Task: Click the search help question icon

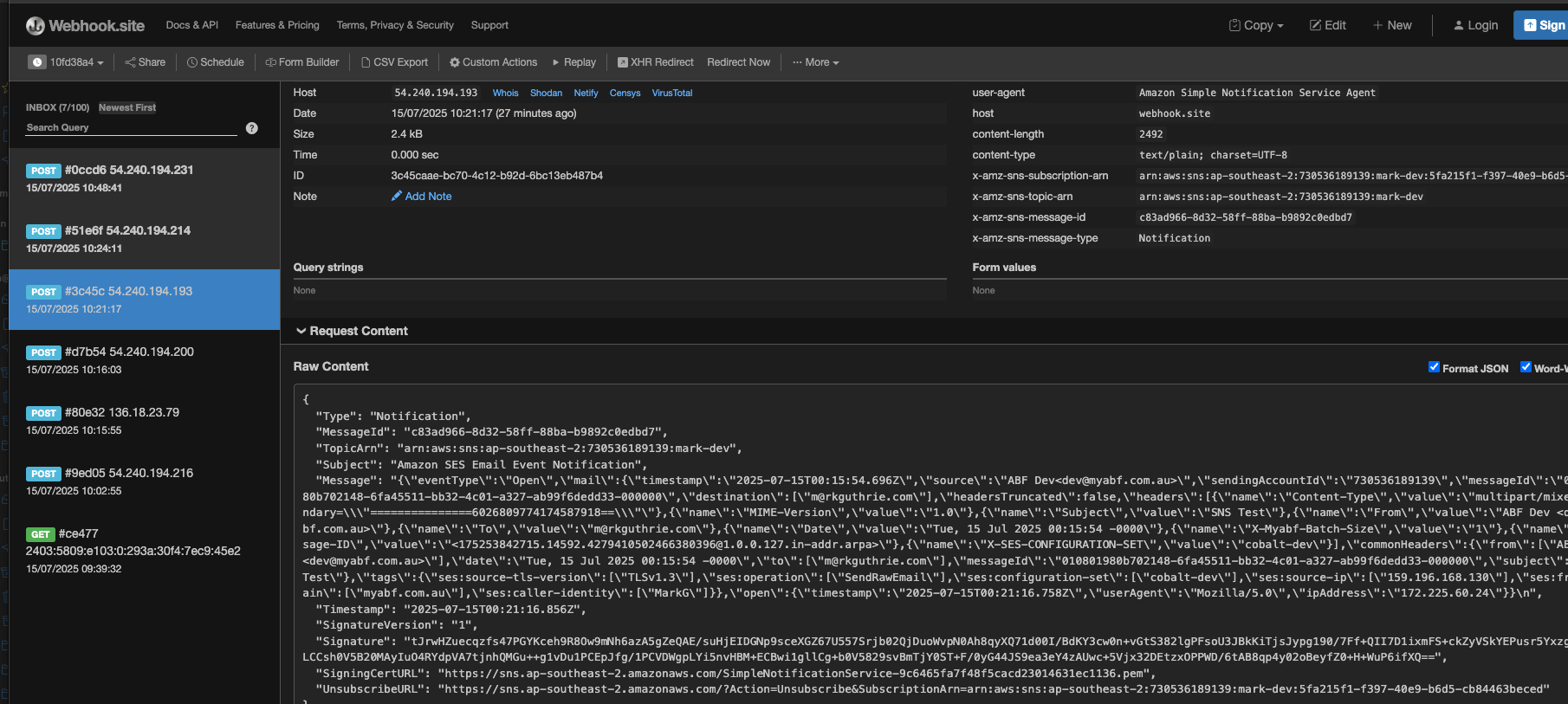Action: [252, 128]
